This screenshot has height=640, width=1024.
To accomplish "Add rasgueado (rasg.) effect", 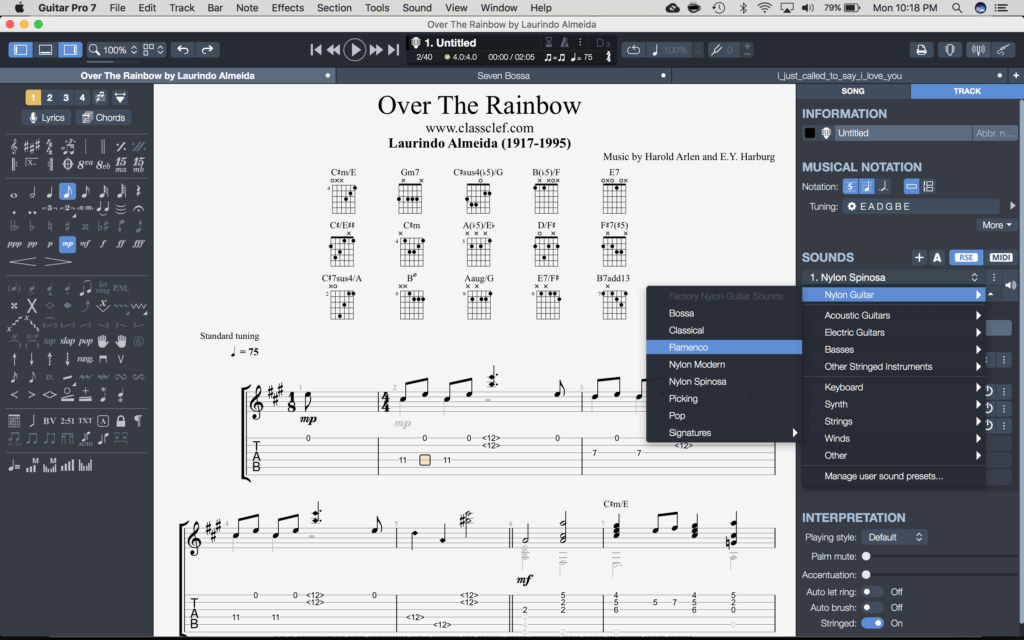I will point(85,359).
